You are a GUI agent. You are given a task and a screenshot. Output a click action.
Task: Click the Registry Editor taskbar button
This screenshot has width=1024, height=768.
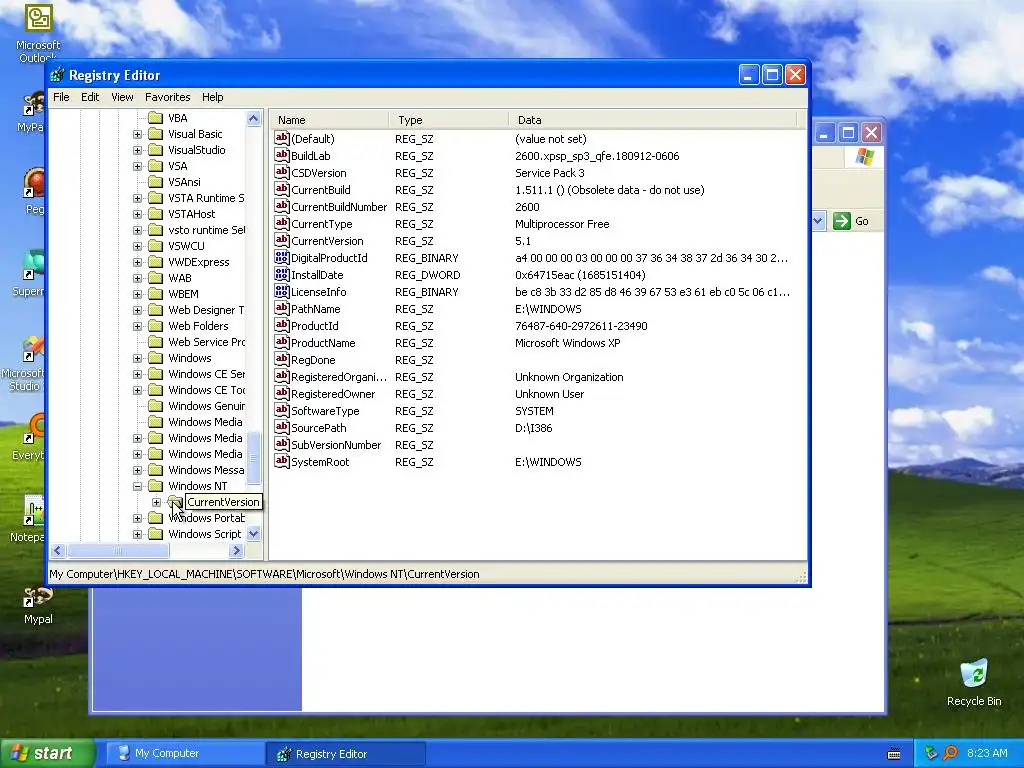346,754
